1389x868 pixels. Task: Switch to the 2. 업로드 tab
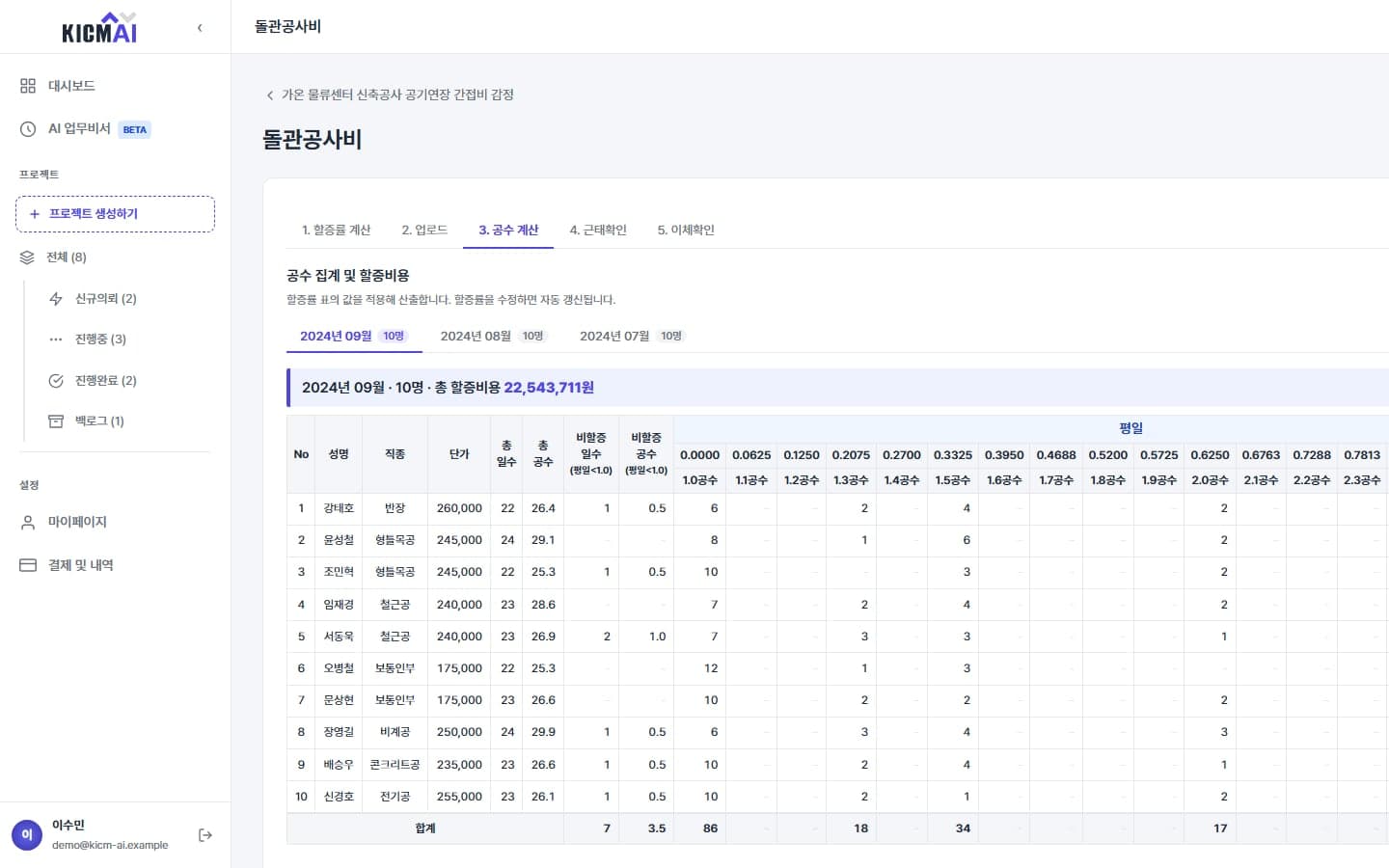click(424, 231)
